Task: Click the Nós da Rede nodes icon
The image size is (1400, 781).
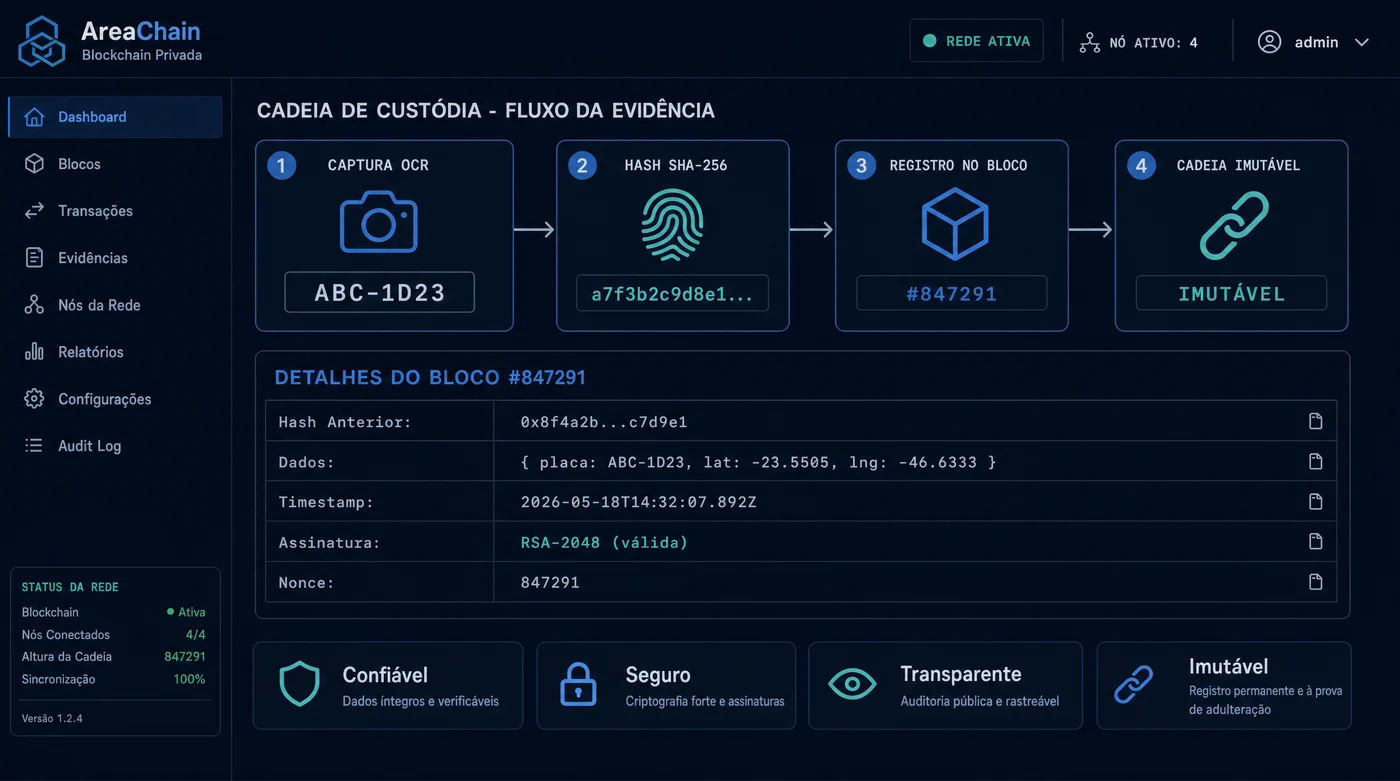Action: [x=34, y=305]
